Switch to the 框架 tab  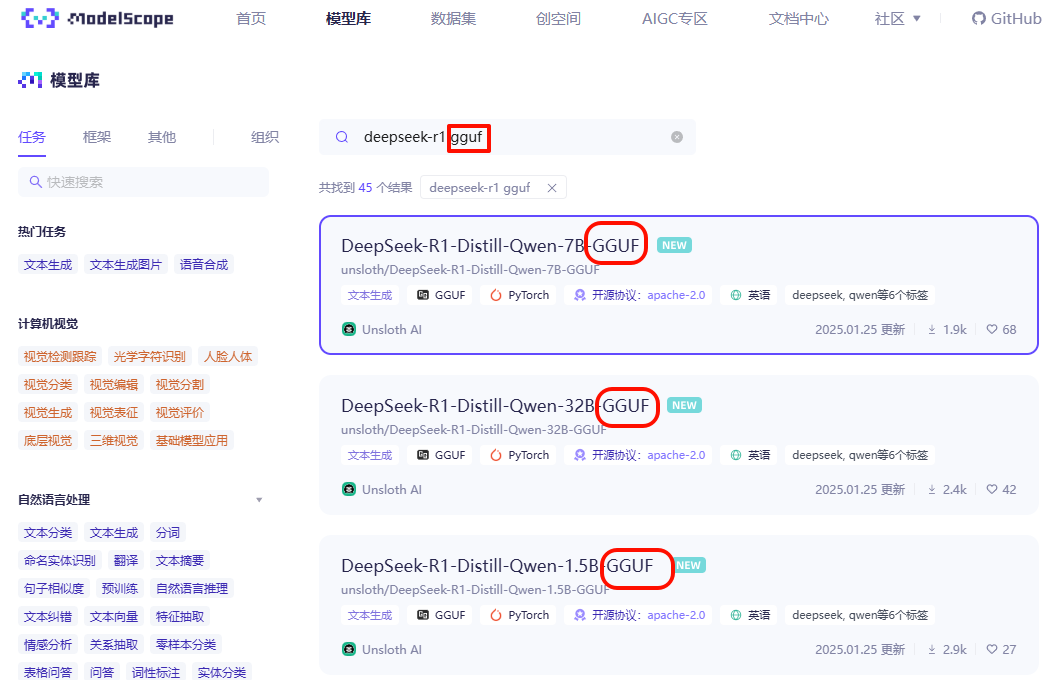point(97,137)
